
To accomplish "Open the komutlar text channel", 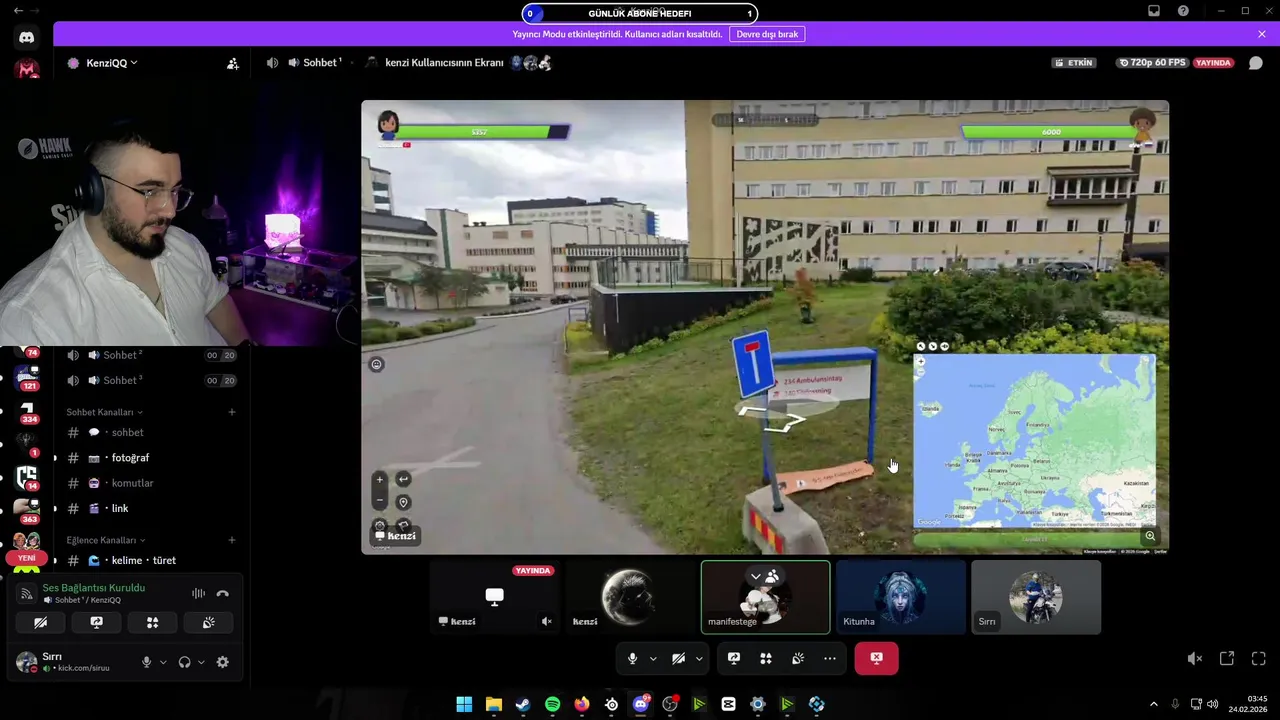I will coord(151,483).
